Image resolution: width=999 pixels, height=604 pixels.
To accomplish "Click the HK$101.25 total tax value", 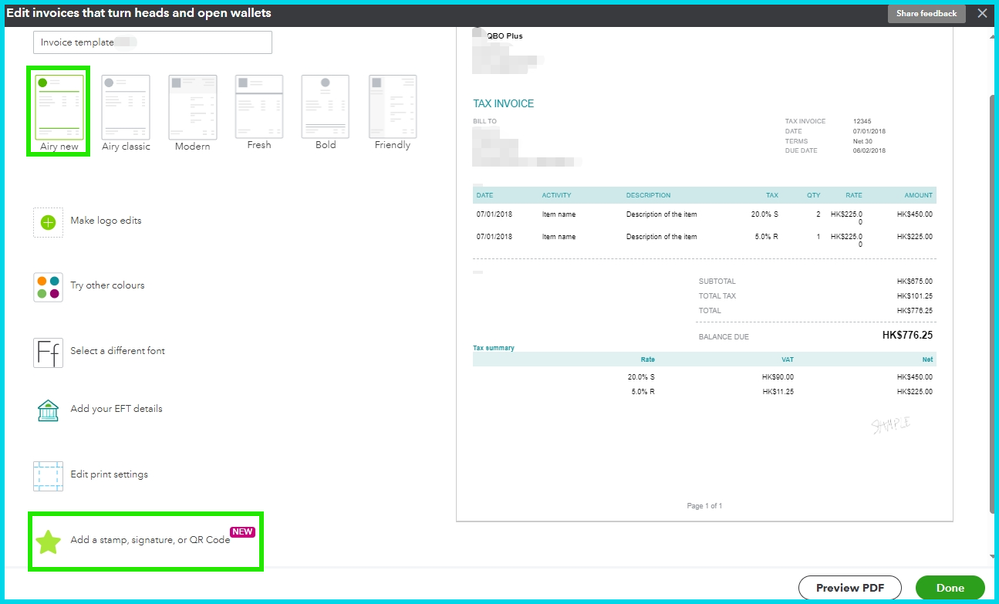I will tap(914, 296).
